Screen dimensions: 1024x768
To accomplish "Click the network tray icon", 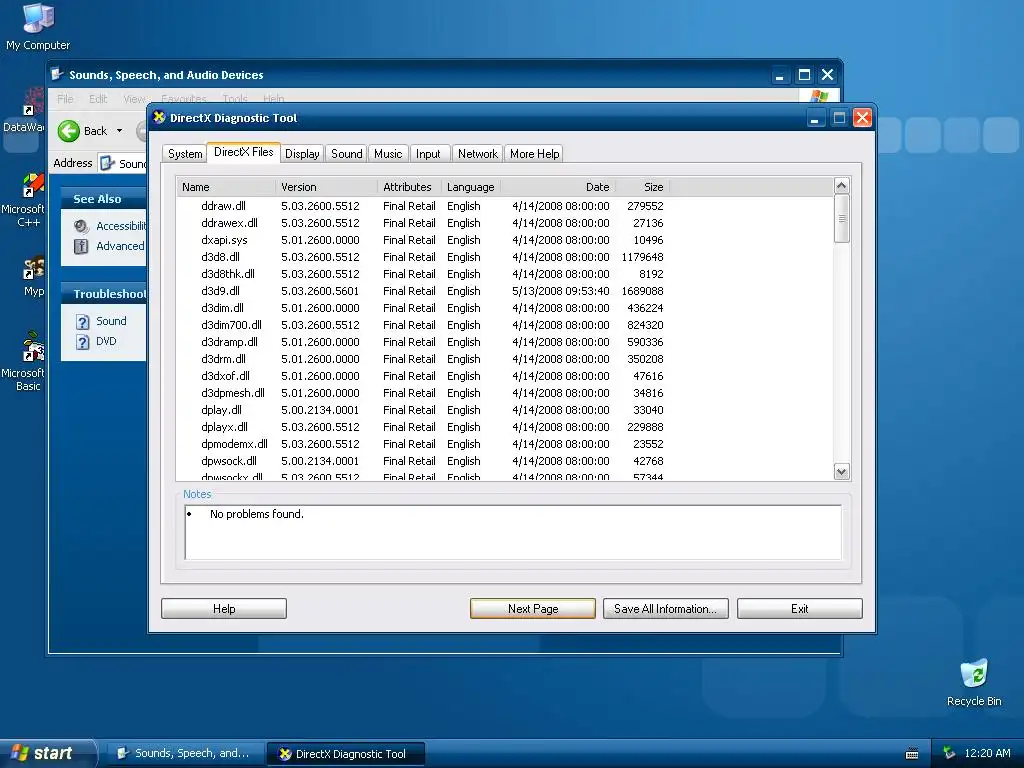I will (x=949, y=753).
